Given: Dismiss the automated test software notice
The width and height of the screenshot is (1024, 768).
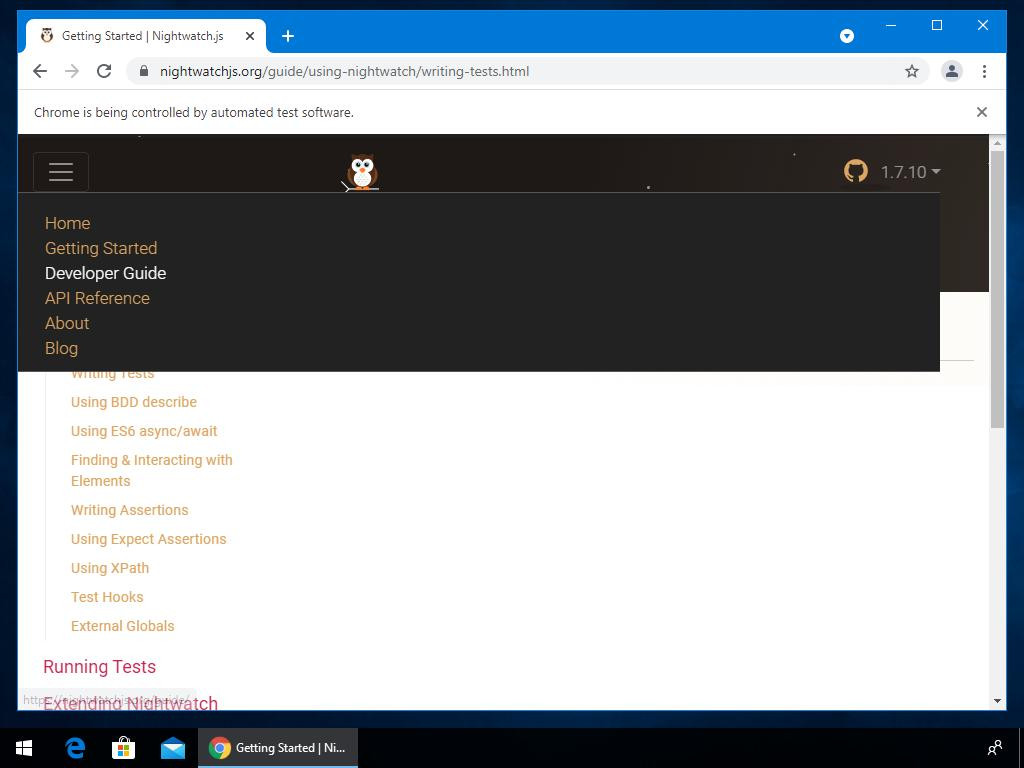Looking at the screenshot, I should coord(982,112).
